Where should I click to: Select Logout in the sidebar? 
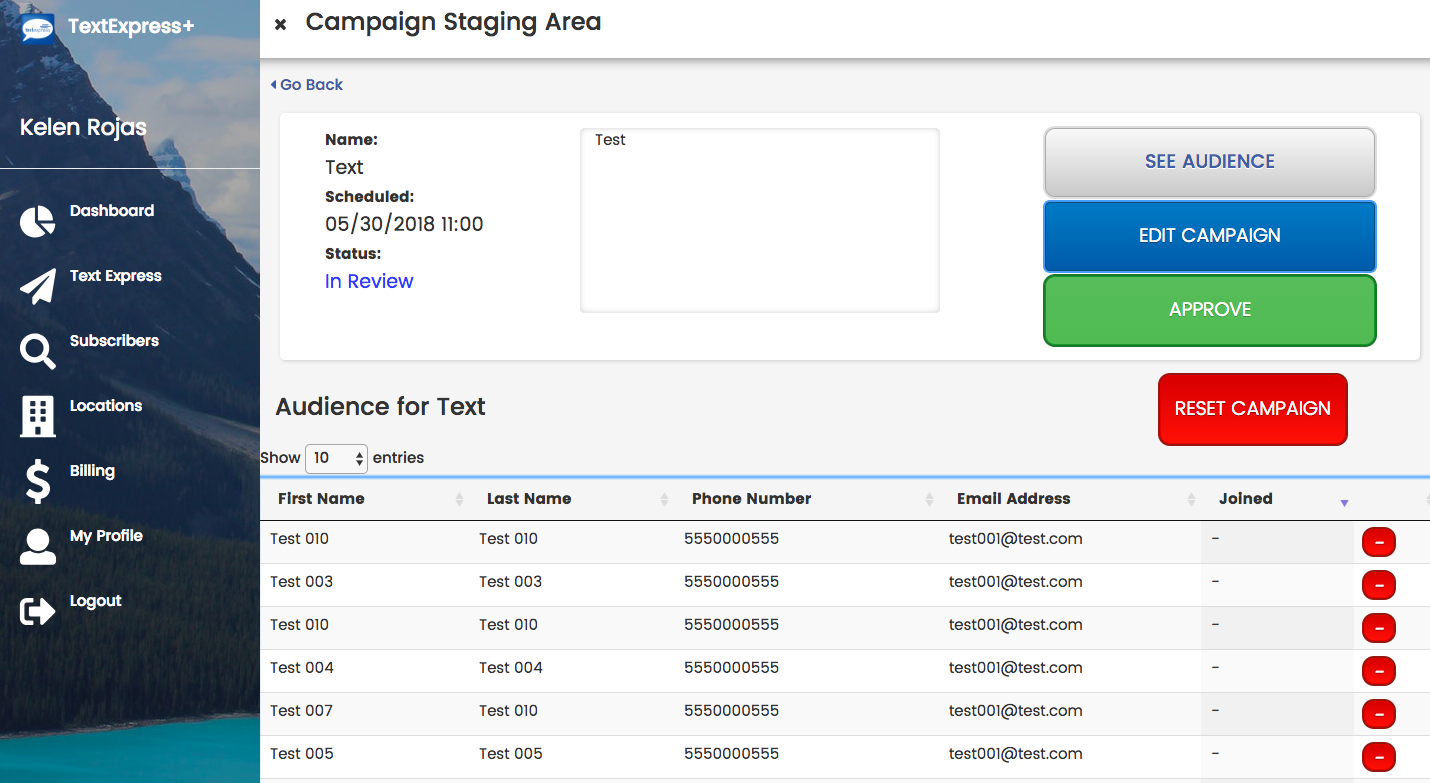[96, 601]
